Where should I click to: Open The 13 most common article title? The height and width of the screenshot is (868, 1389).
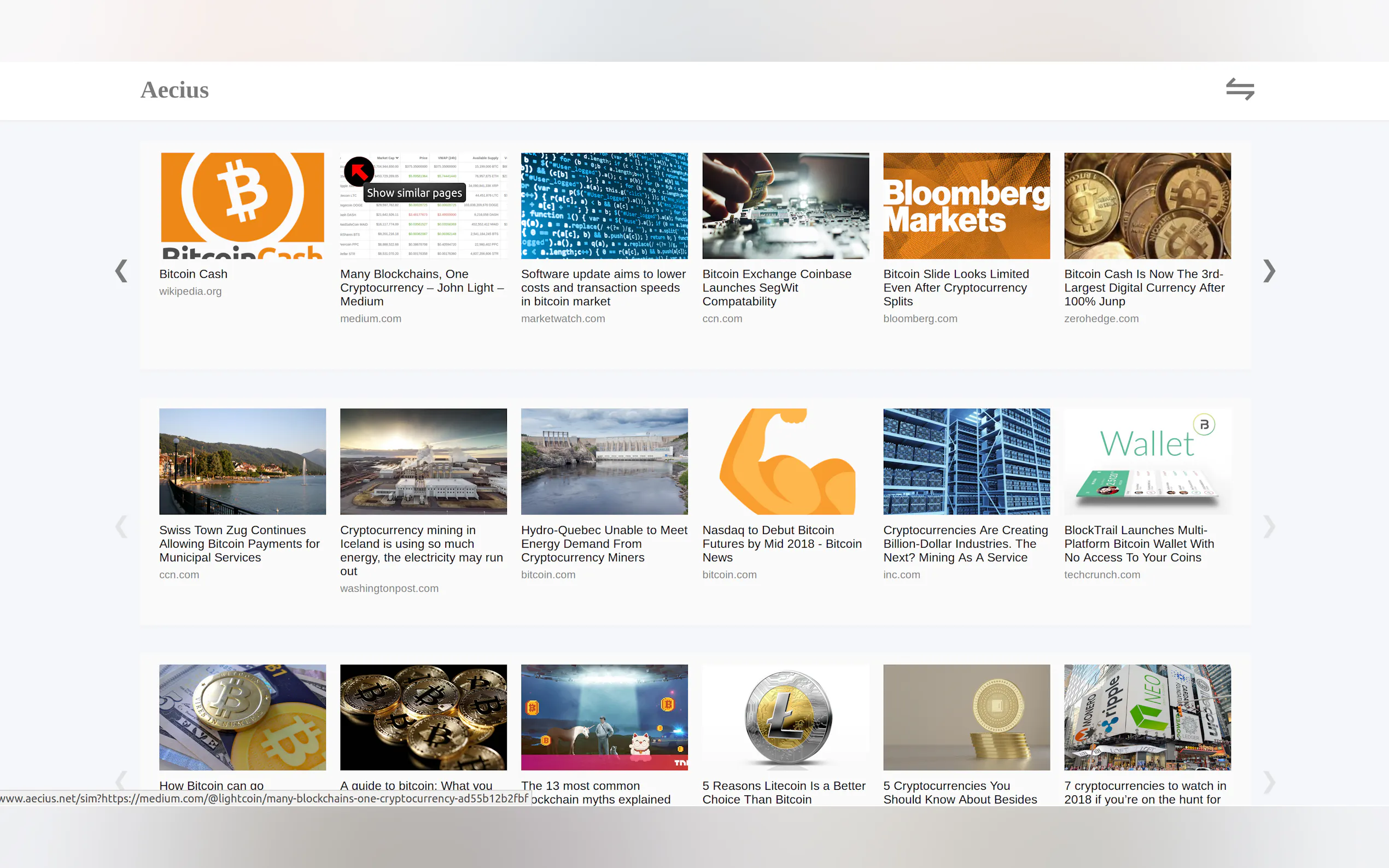pos(596,792)
